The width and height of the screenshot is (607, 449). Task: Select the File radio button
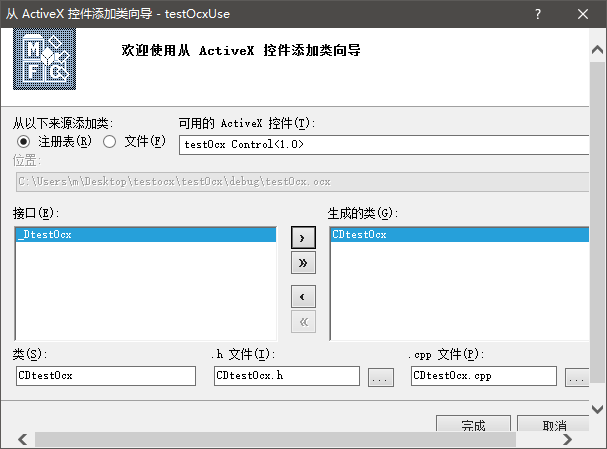pyautogui.click(x=111, y=141)
